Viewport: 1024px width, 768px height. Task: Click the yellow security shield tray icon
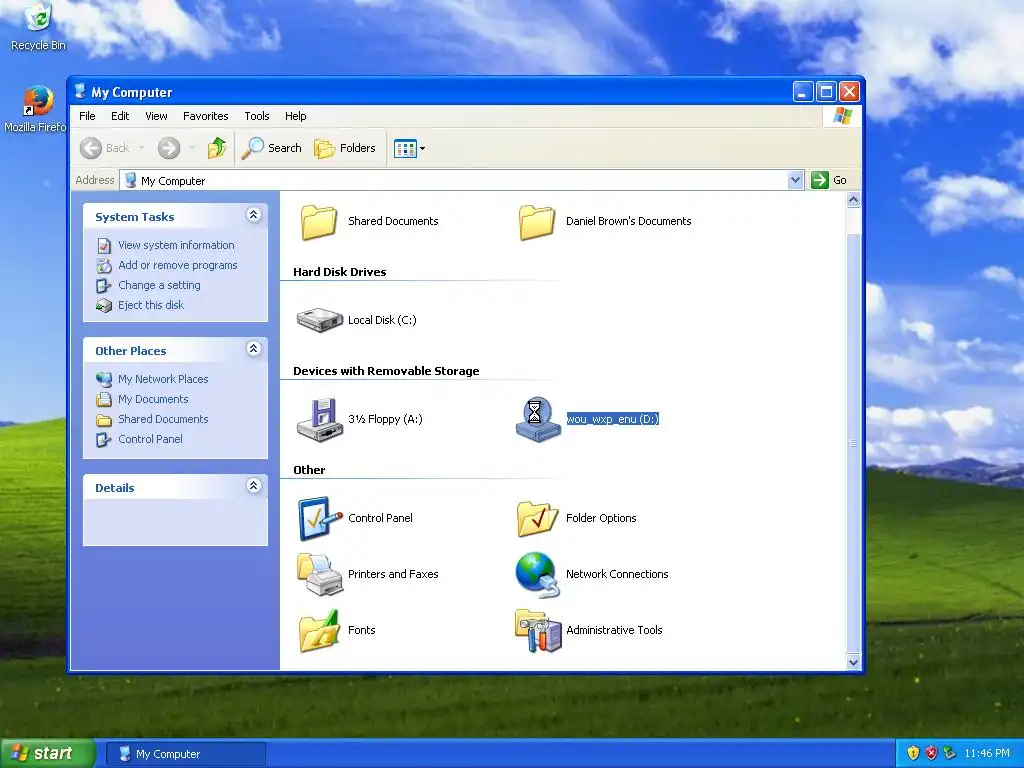[x=913, y=754]
